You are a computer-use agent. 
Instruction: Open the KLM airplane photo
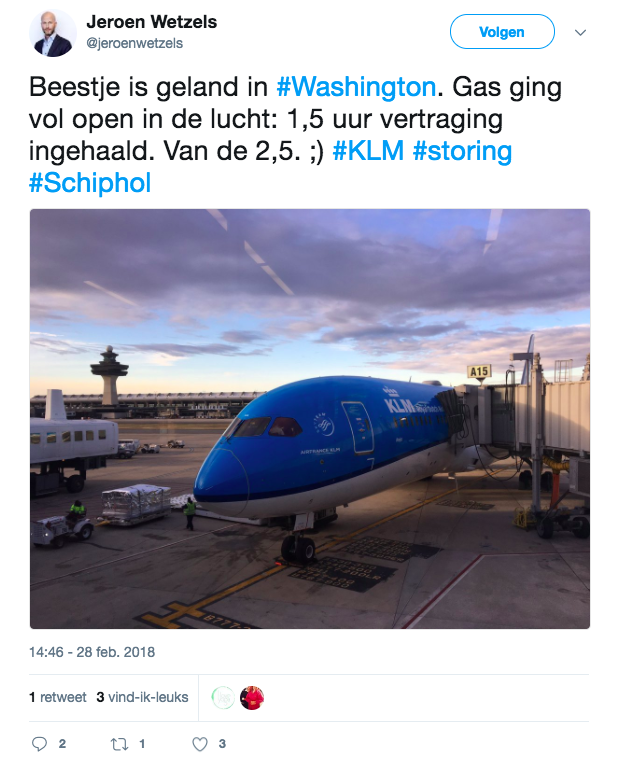tap(310, 419)
